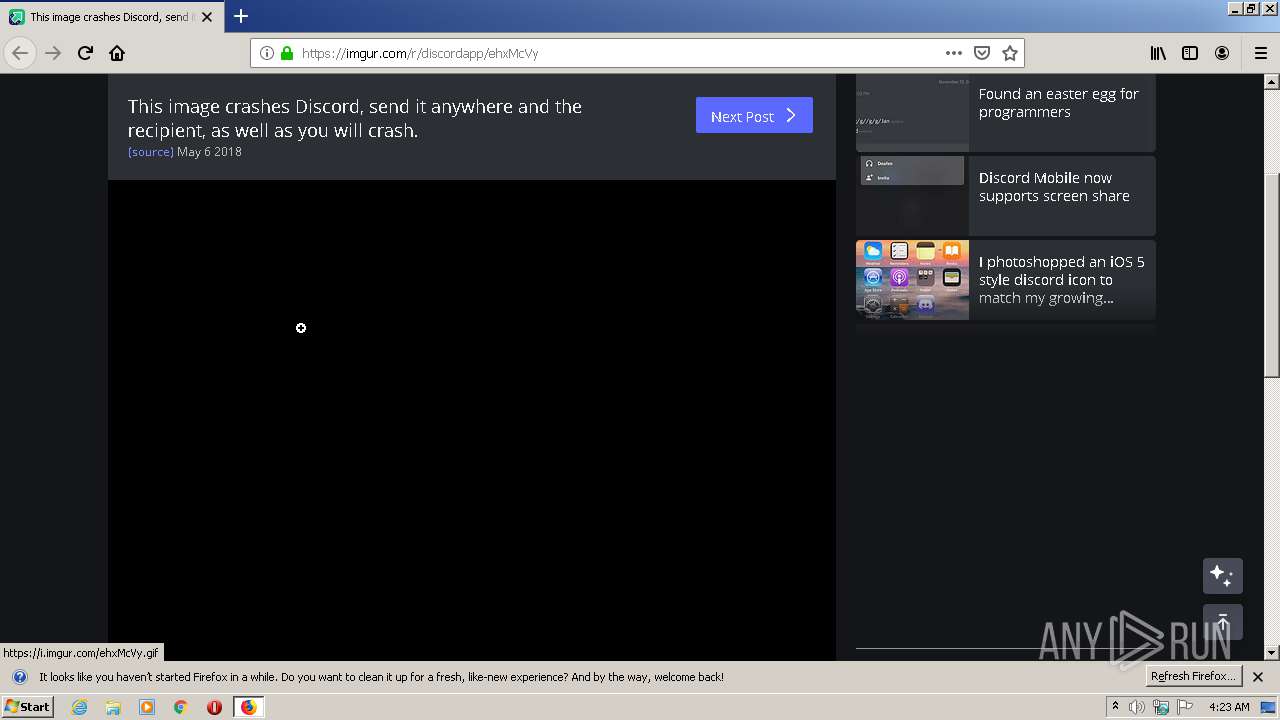Launch Internet Explorer from the taskbar

pyautogui.click(x=79, y=707)
